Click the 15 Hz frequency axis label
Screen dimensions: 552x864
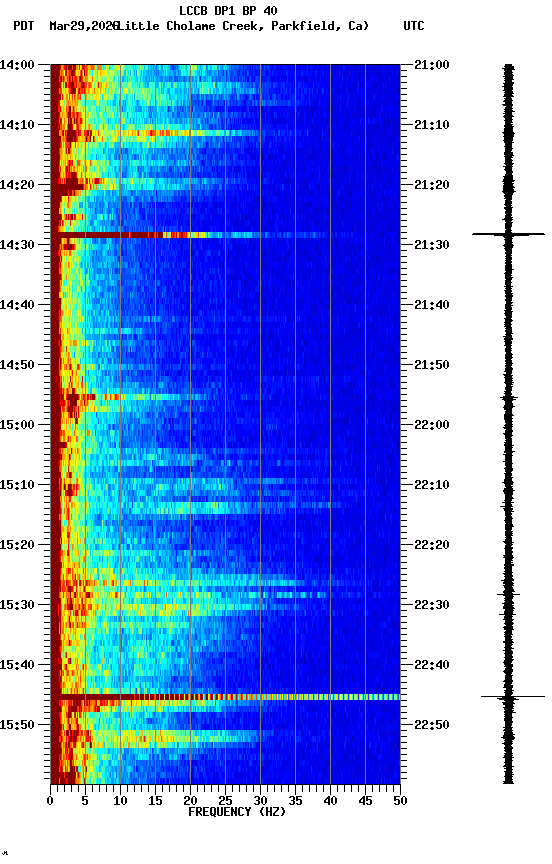[155, 801]
